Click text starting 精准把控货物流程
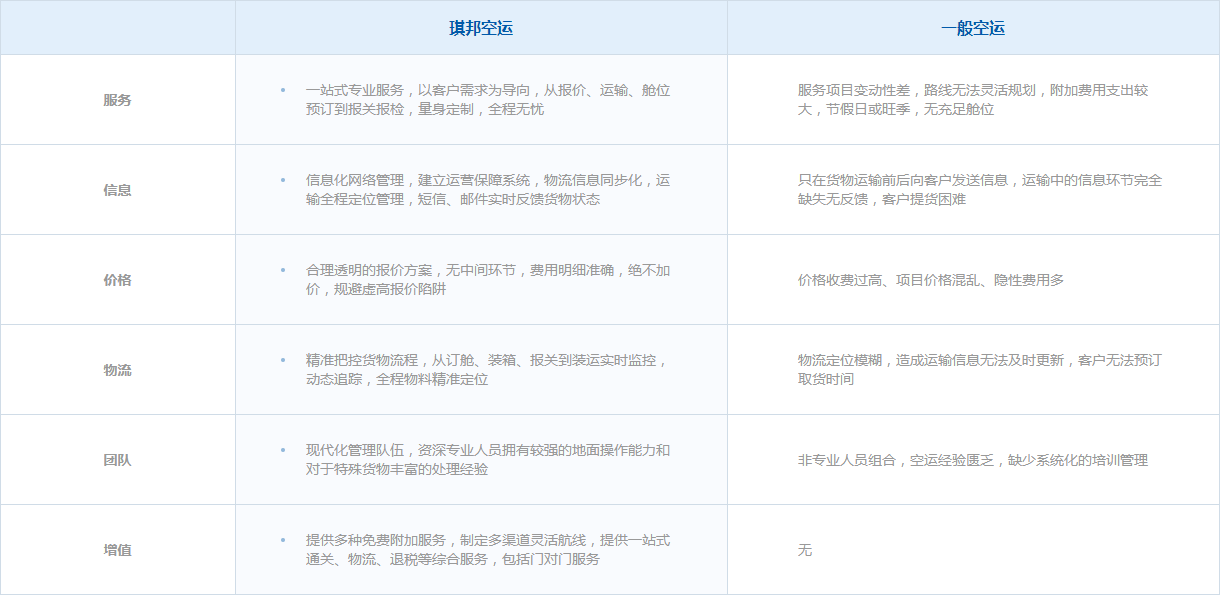This screenshot has width=1220, height=595. [486, 370]
